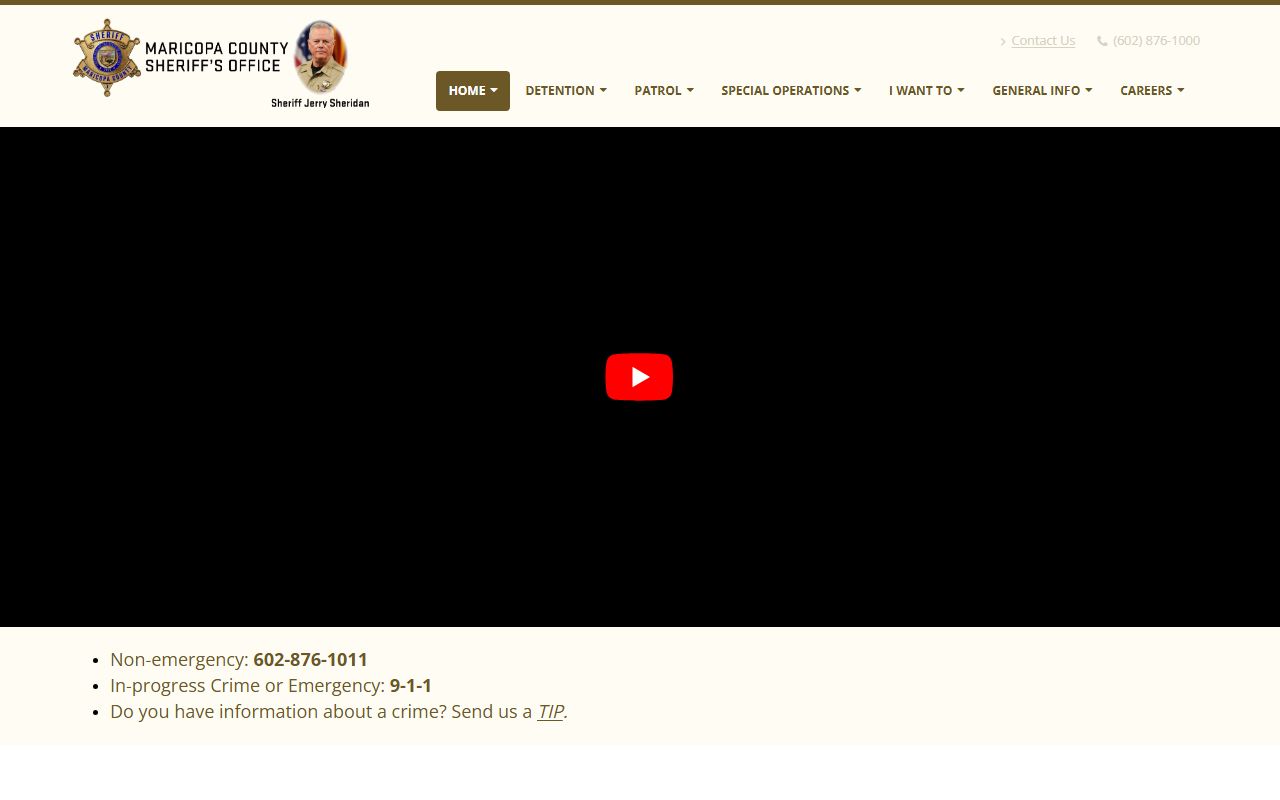Click the gold sheriff star badge logo
Image resolution: width=1280 pixels, height=800 pixels.
(107, 58)
